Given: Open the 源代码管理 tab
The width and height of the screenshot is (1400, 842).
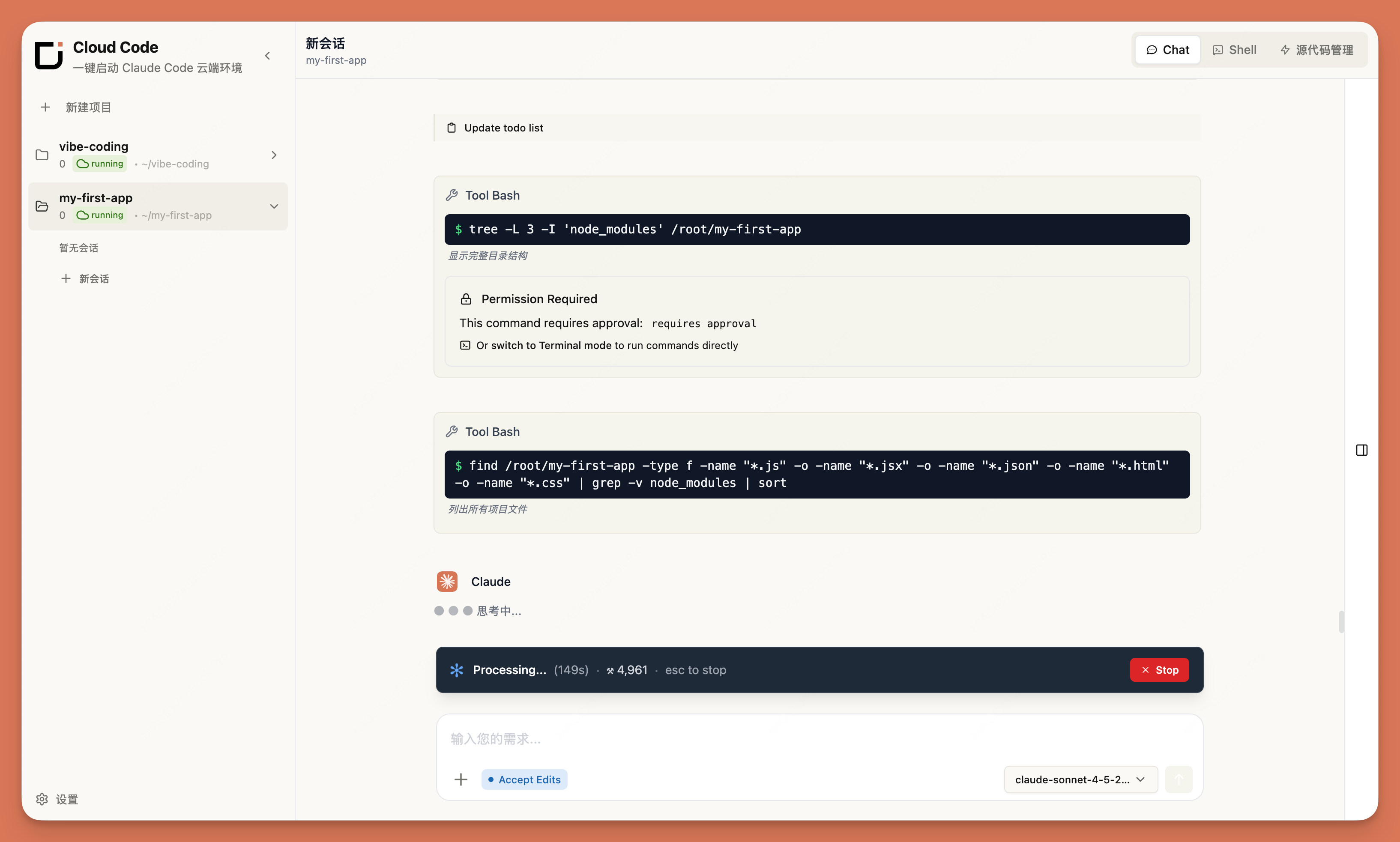Looking at the screenshot, I should tap(1316, 50).
